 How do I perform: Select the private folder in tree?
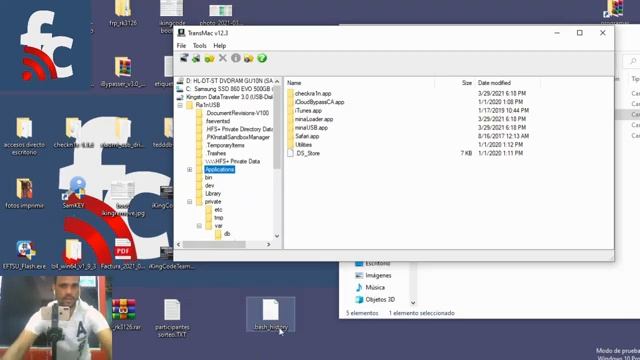pos(213,202)
